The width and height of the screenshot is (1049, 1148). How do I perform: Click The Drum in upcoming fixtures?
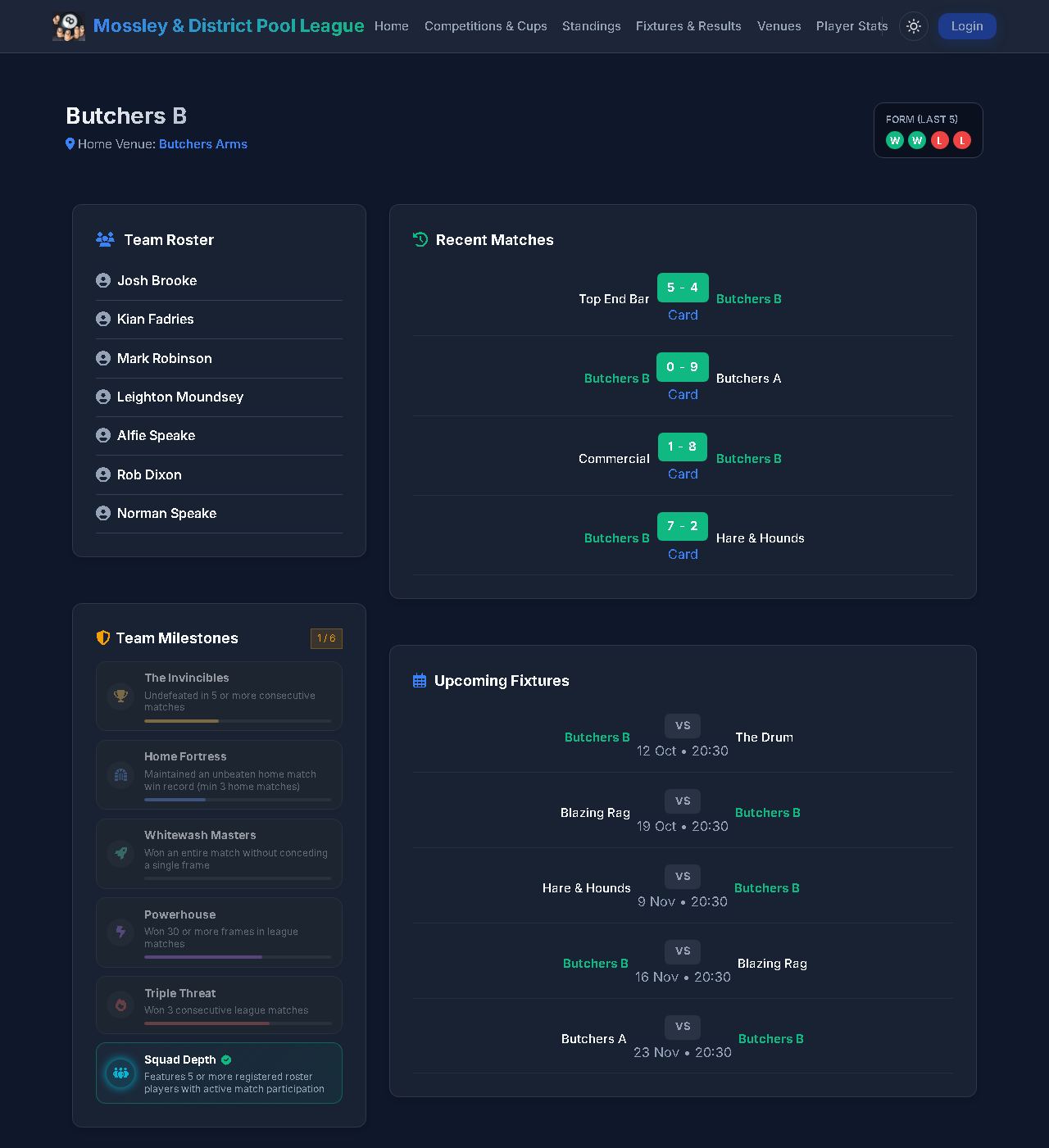[765, 737]
